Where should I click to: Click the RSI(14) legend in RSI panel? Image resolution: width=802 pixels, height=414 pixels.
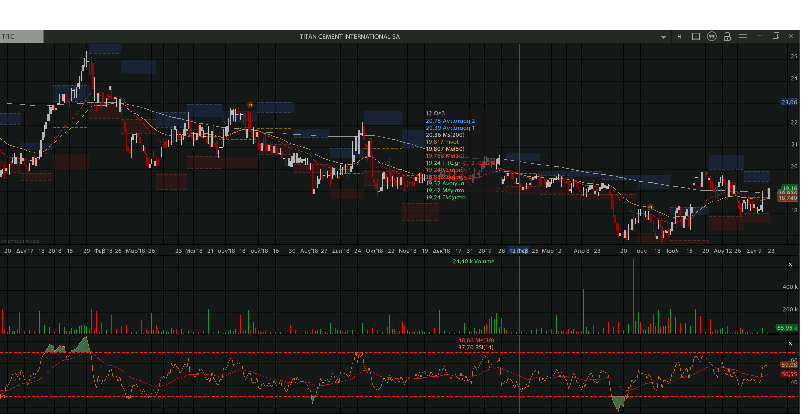476,347
